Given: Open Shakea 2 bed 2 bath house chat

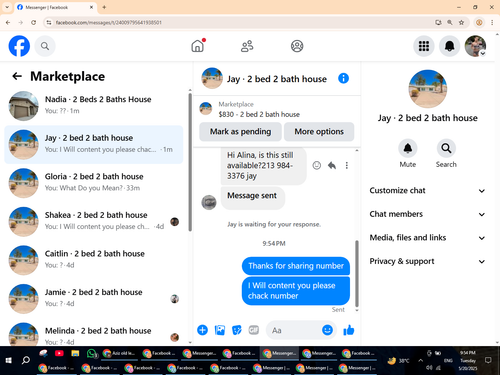Looking at the screenshot, I should pyautogui.click(x=94, y=222).
